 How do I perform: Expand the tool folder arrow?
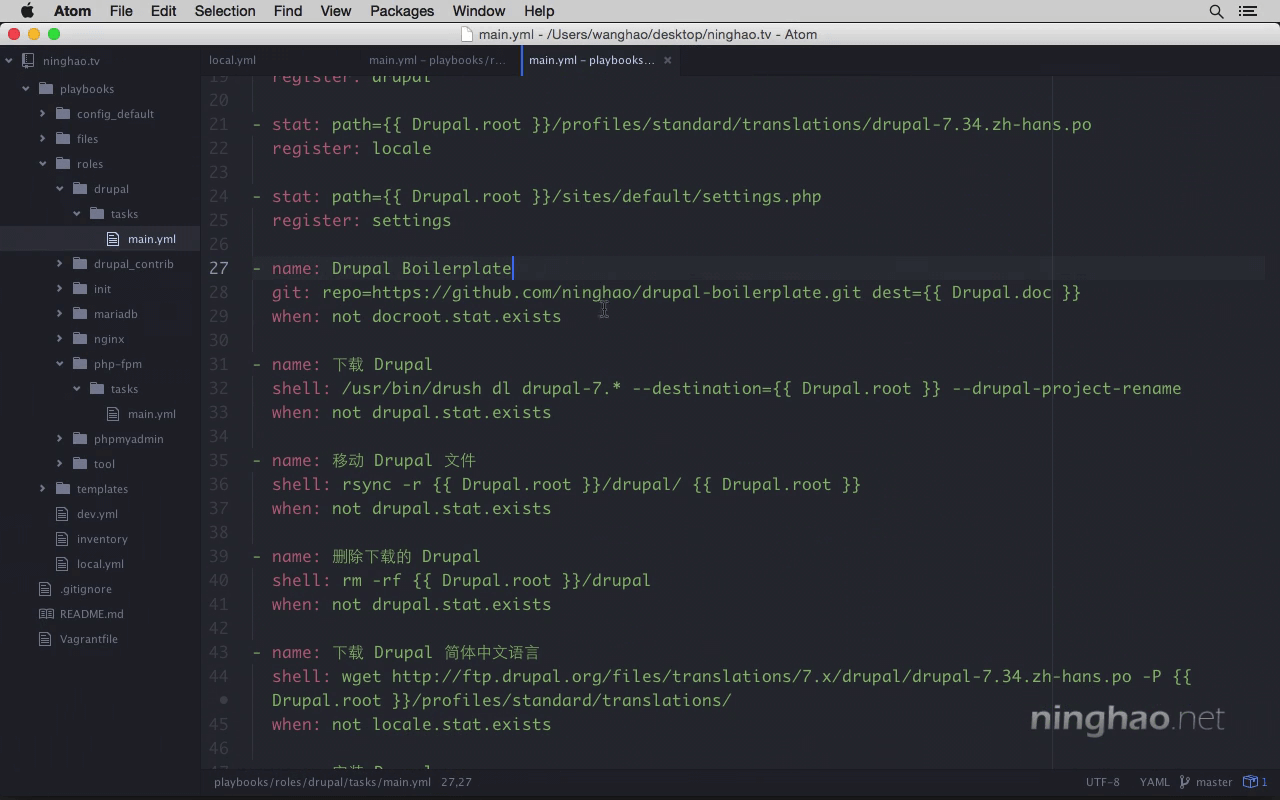60,464
